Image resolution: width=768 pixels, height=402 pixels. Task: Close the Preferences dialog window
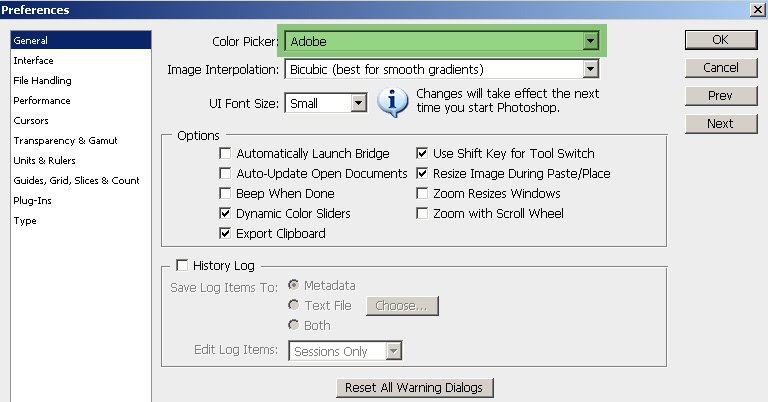756,9
